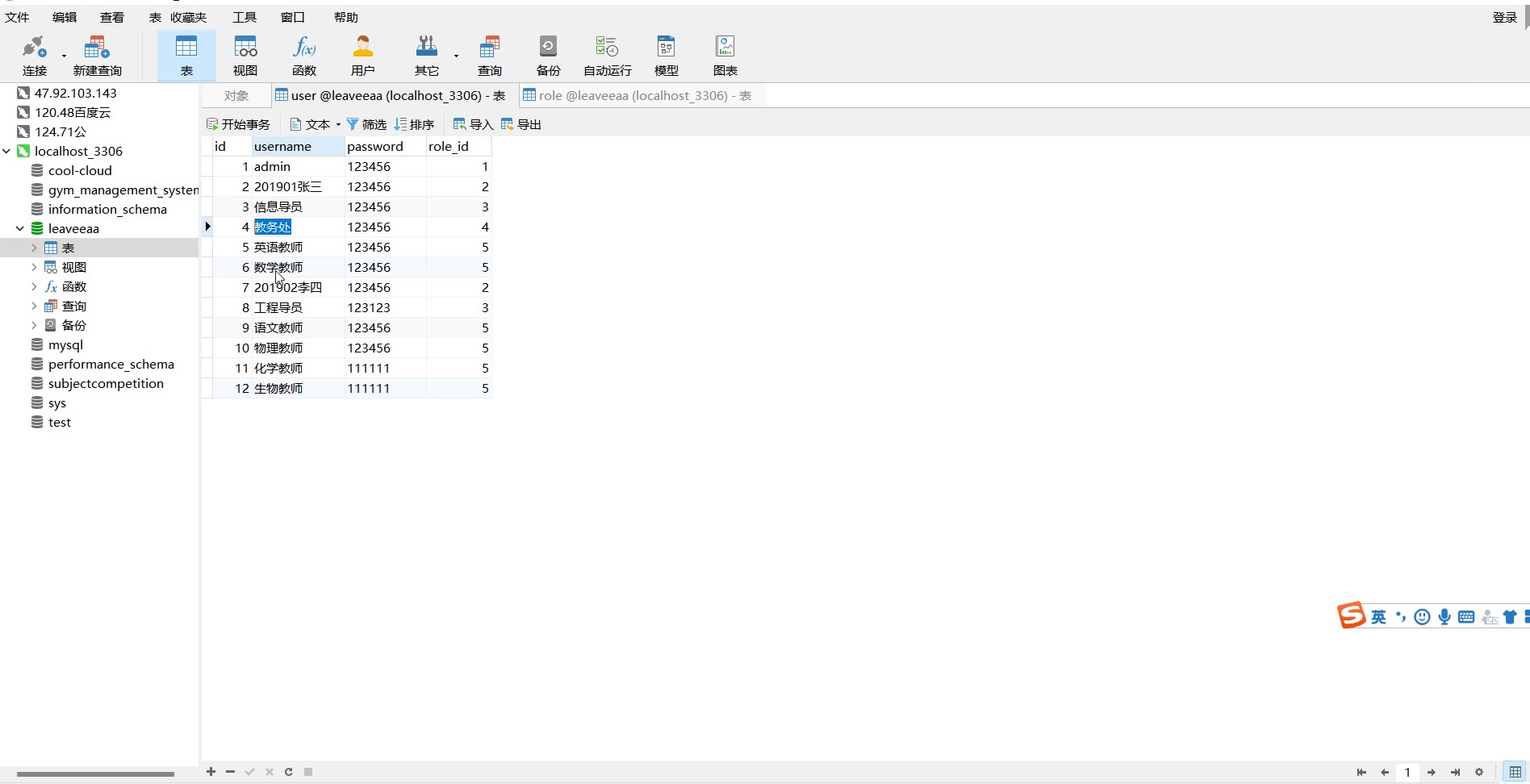Click the Sogou input method S logo
This screenshot has width=1530, height=784.
click(1352, 615)
